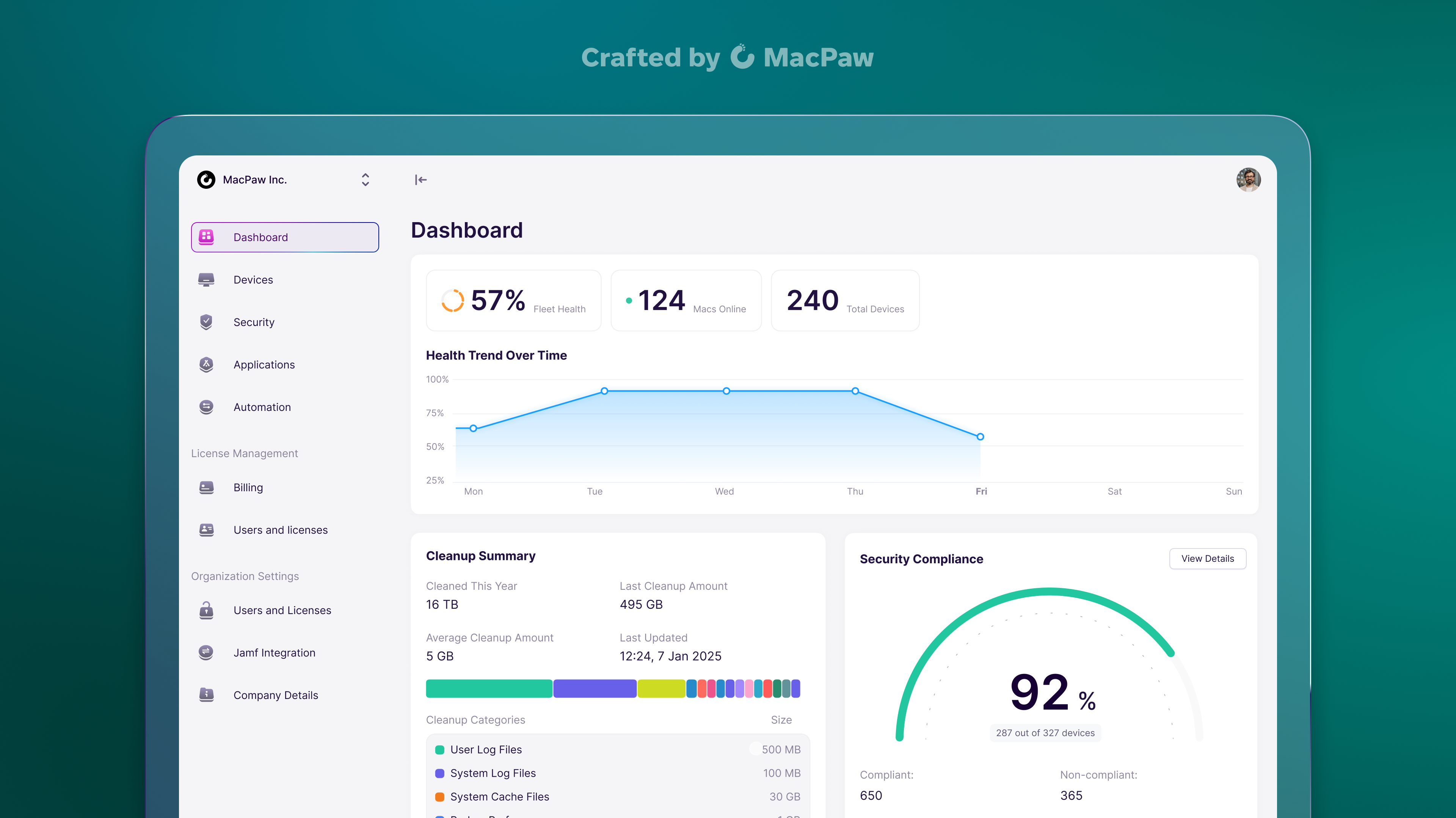Click the View Details button
The height and width of the screenshot is (818, 1456).
pyautogui.click(x=1207, y=559)
